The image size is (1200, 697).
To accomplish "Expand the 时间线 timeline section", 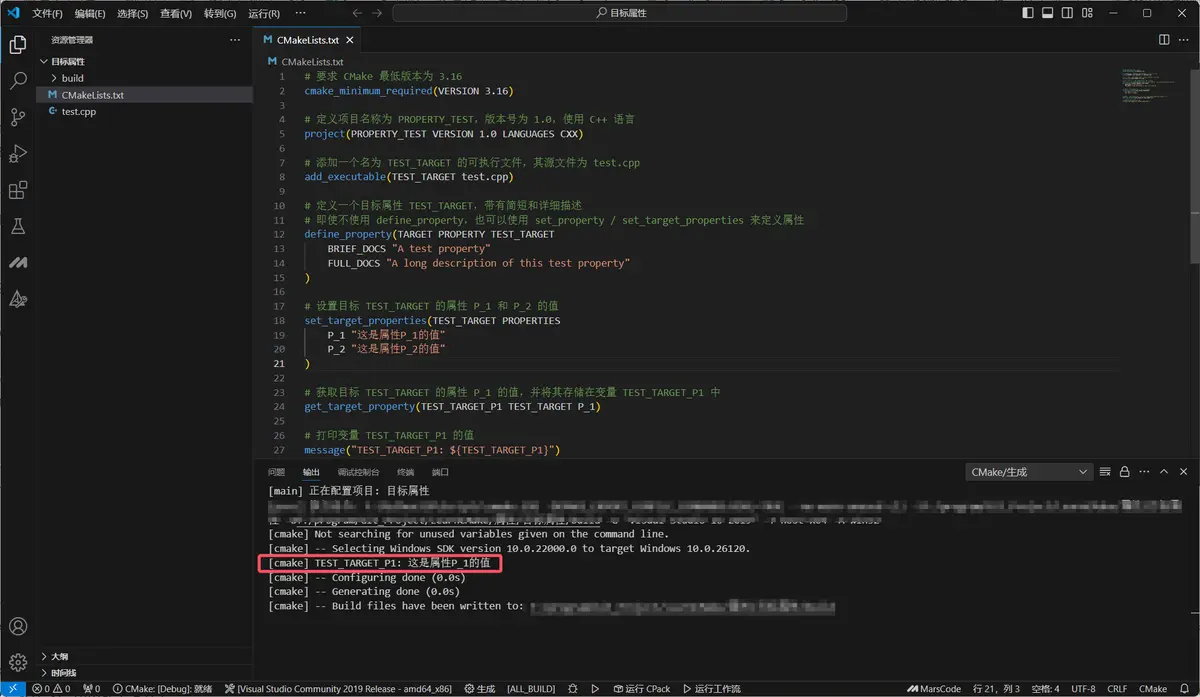I will point(144,673).
